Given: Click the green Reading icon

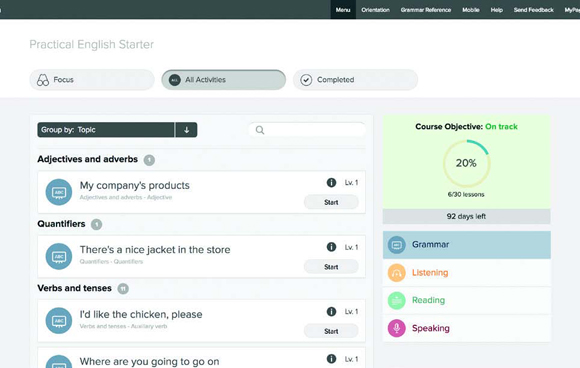Looking at the screenshot, I should point(397,301).
